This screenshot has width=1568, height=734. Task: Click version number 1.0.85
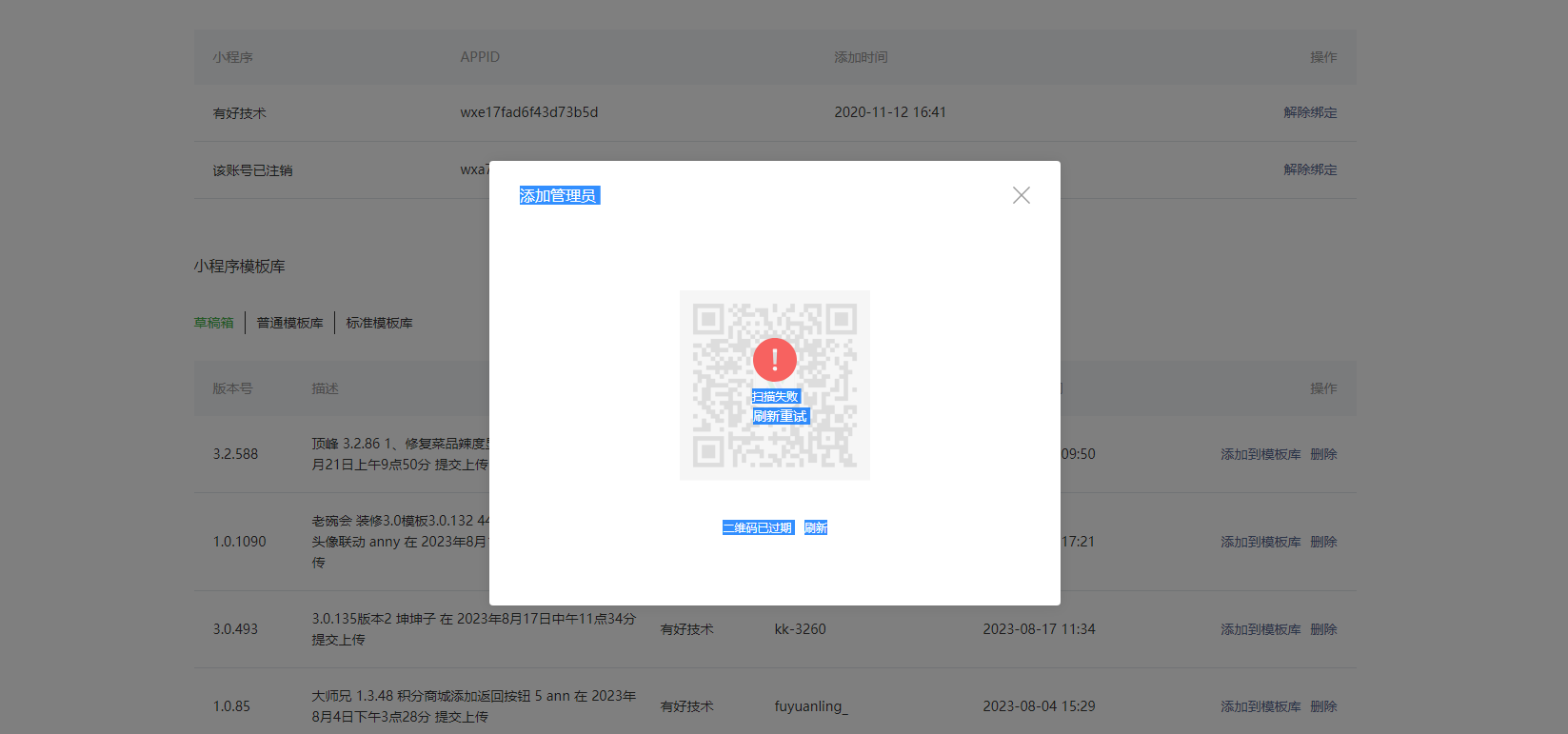click(x=231, y=706)
